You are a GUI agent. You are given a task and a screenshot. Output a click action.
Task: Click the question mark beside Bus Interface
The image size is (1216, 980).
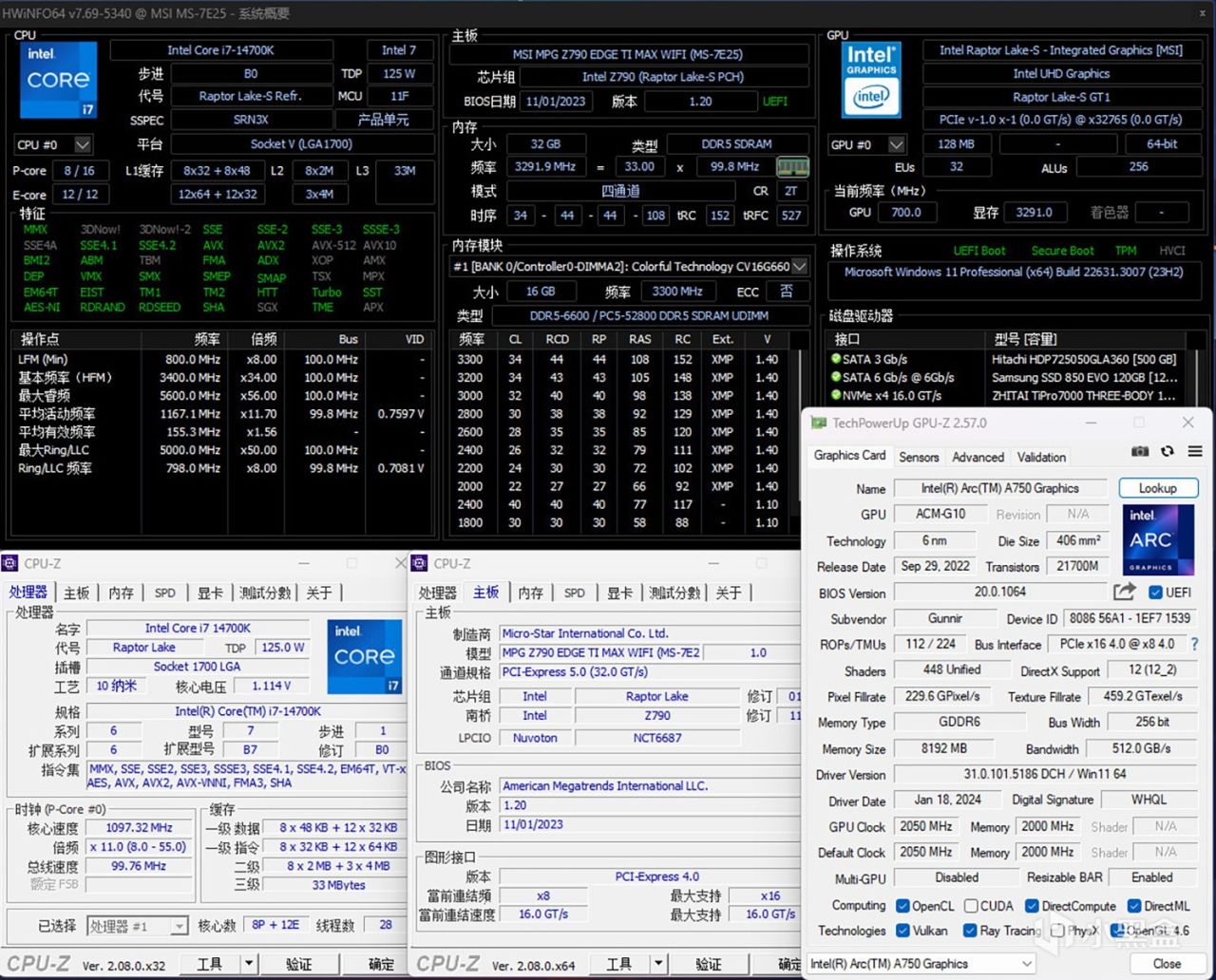(x=1194, y=644)
